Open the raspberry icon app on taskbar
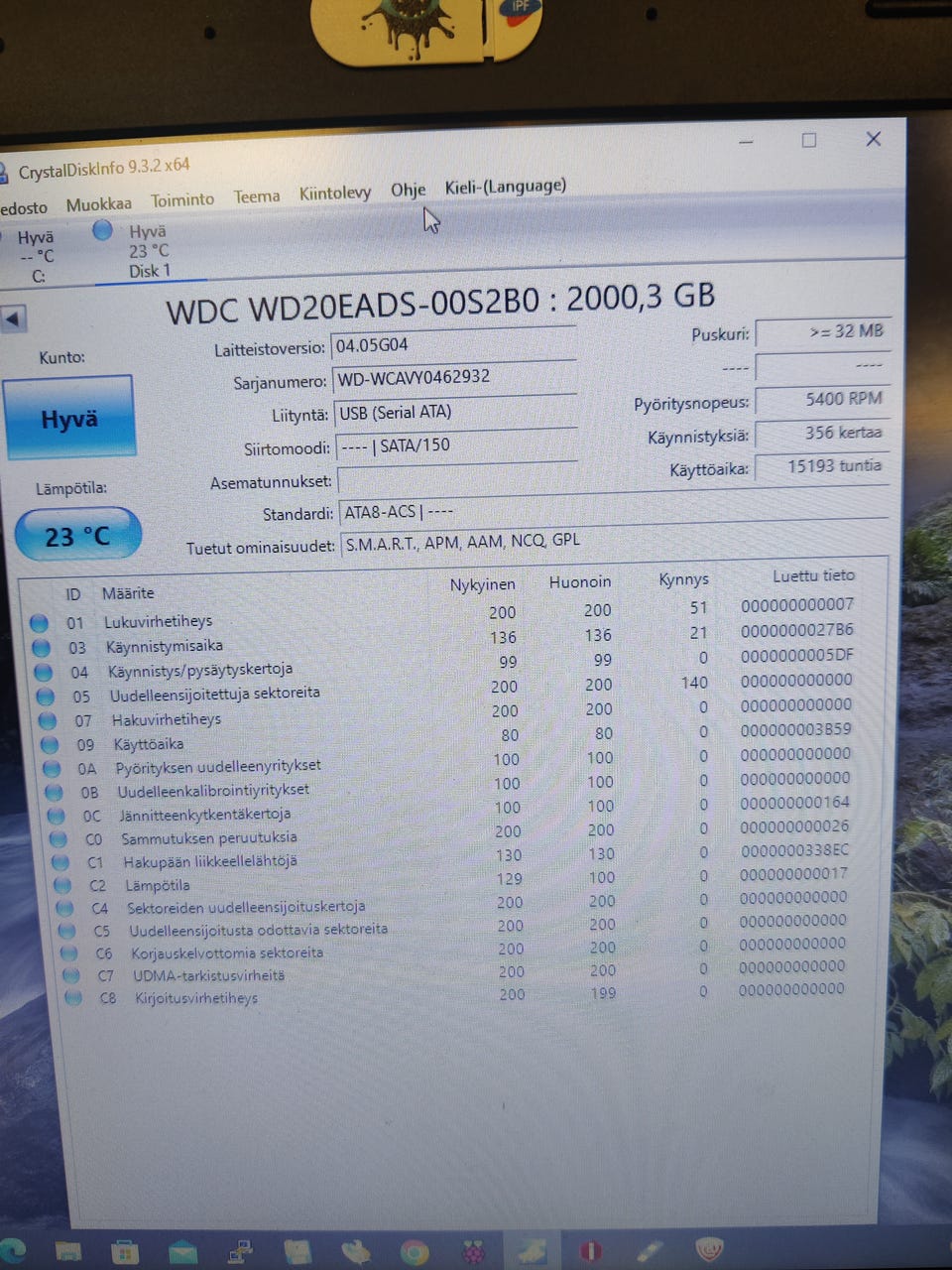Viewport: 952px width, 1270px height. [474, 1252]
